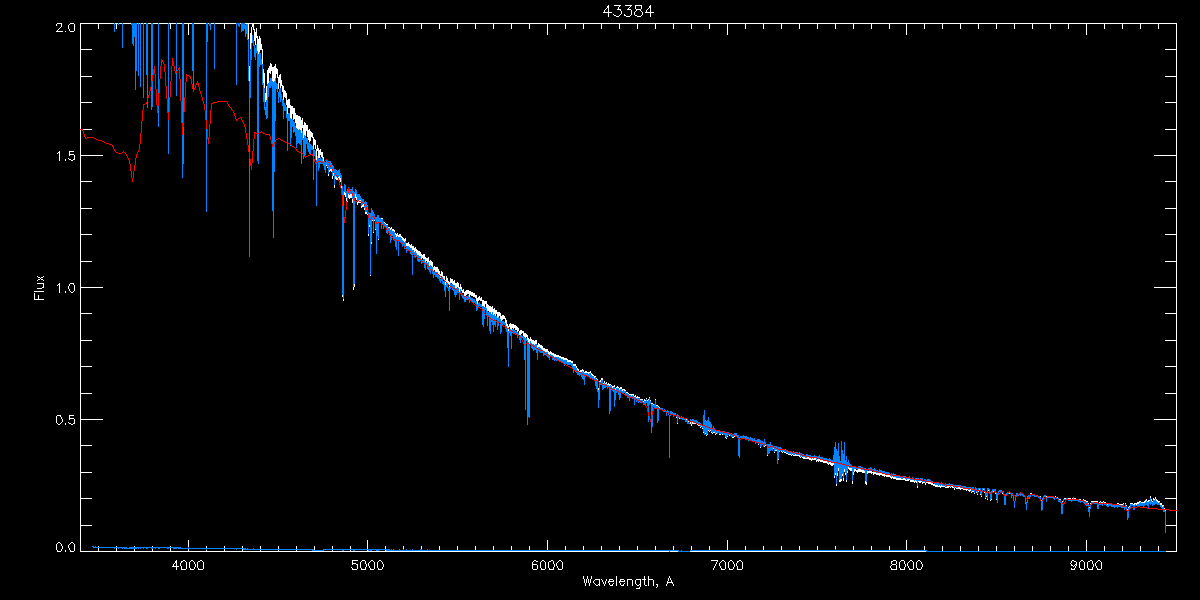Screen dimensions: 1200x600
Task: Click the 0.0 flux tick label
Action: click(x=65, y=547)
